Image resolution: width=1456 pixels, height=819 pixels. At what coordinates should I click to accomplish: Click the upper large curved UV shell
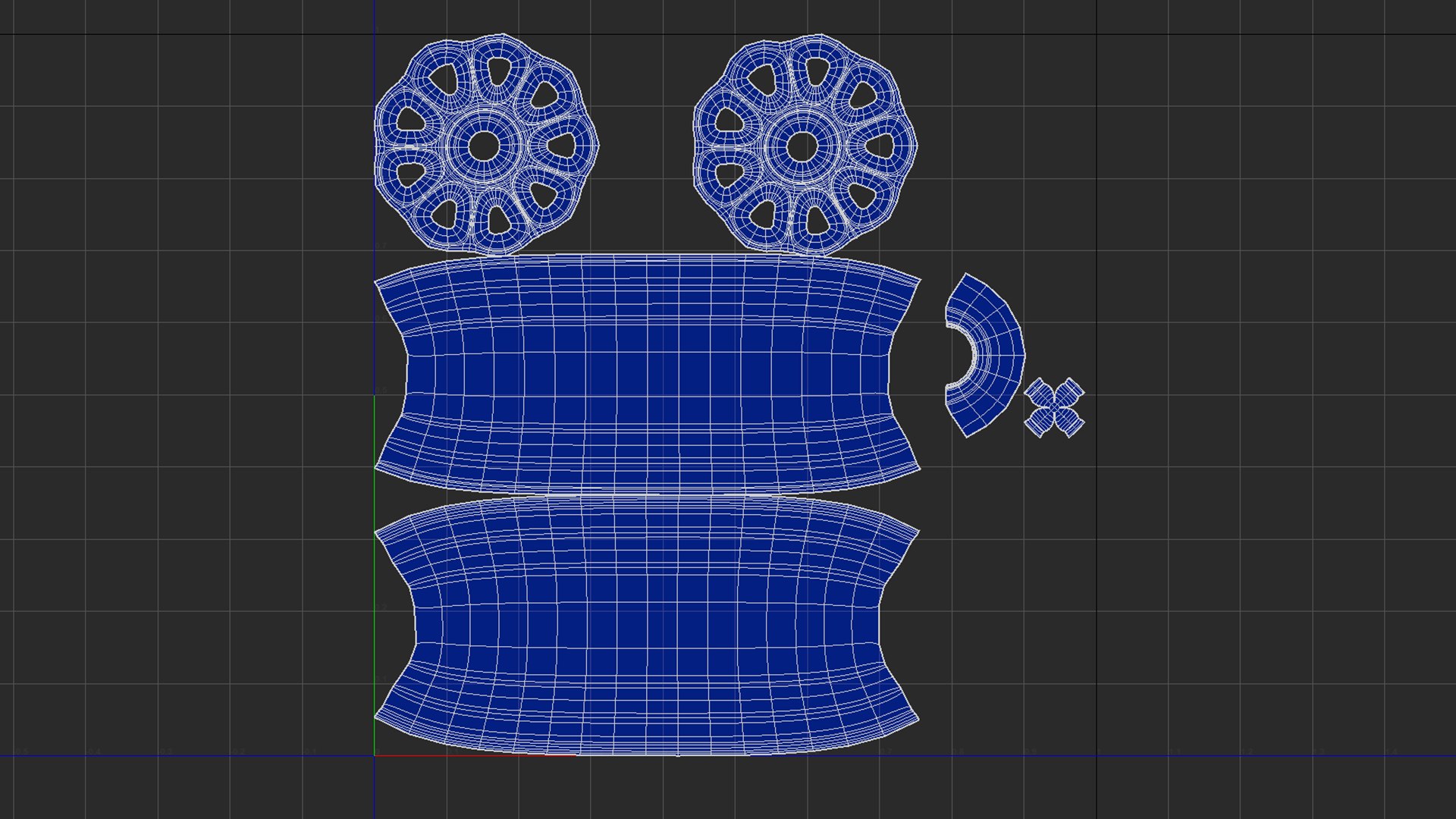click(x=647, y=375)
